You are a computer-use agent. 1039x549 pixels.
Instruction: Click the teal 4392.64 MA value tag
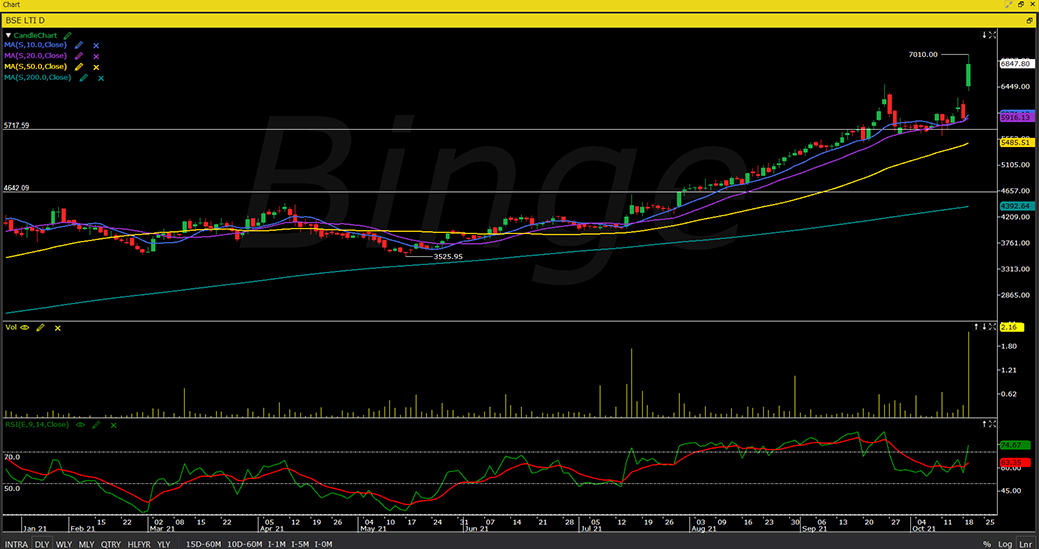[1015, 207]
